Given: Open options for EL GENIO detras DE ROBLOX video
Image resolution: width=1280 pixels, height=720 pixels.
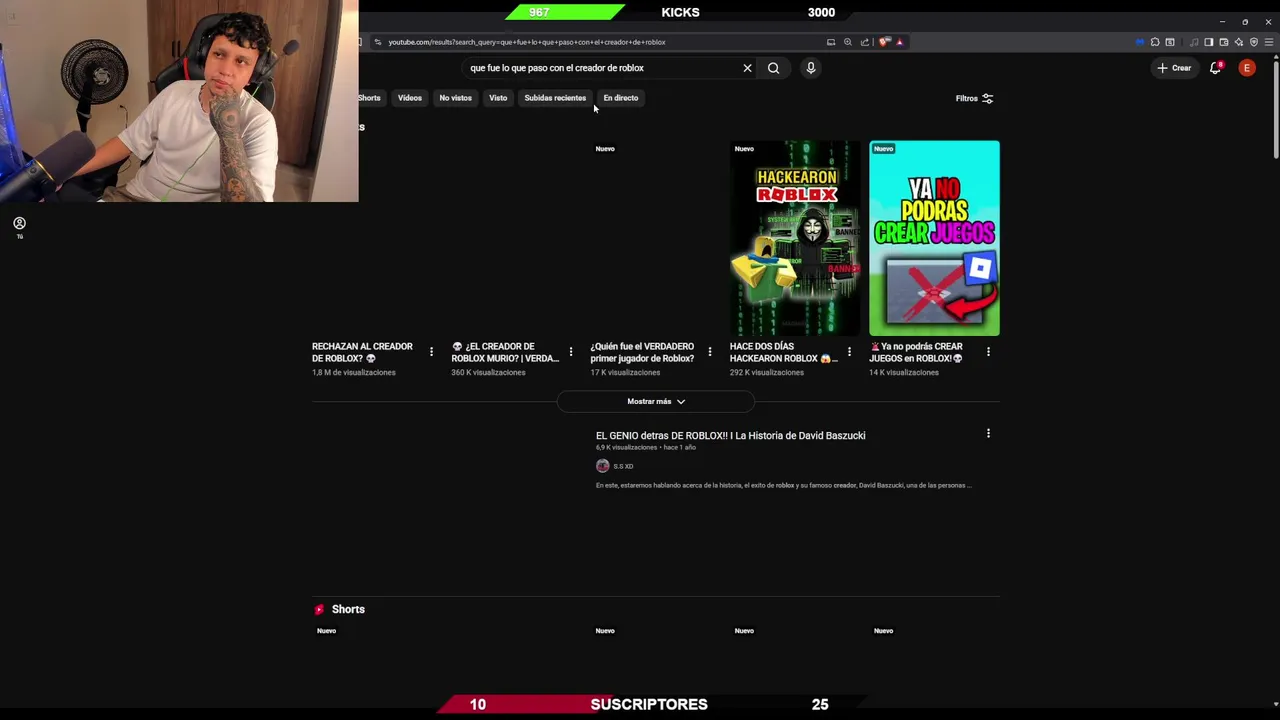Looking at the screenshot, I should coord(988,433).
